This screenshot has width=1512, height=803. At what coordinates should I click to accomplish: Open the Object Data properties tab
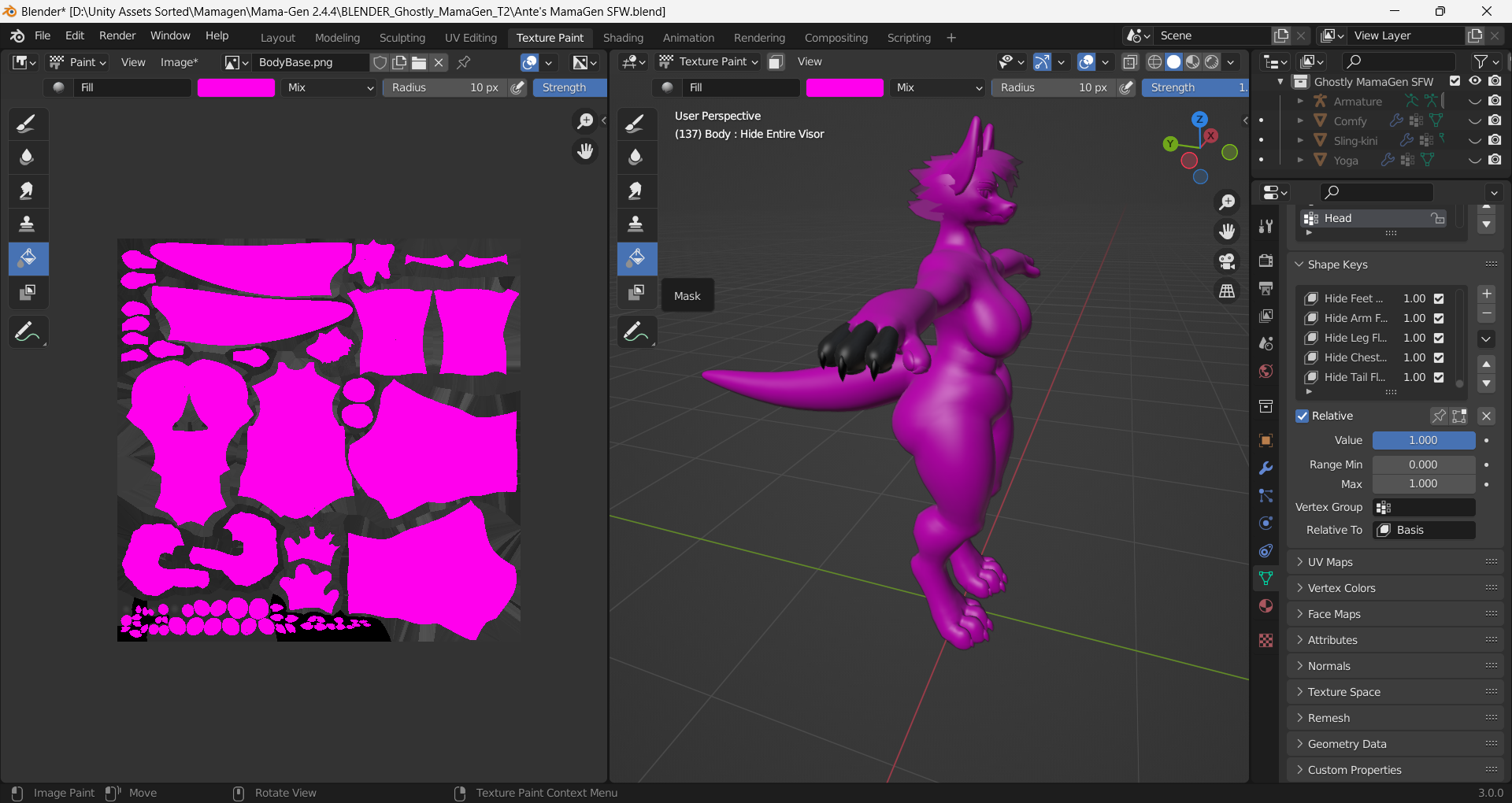1266,578
